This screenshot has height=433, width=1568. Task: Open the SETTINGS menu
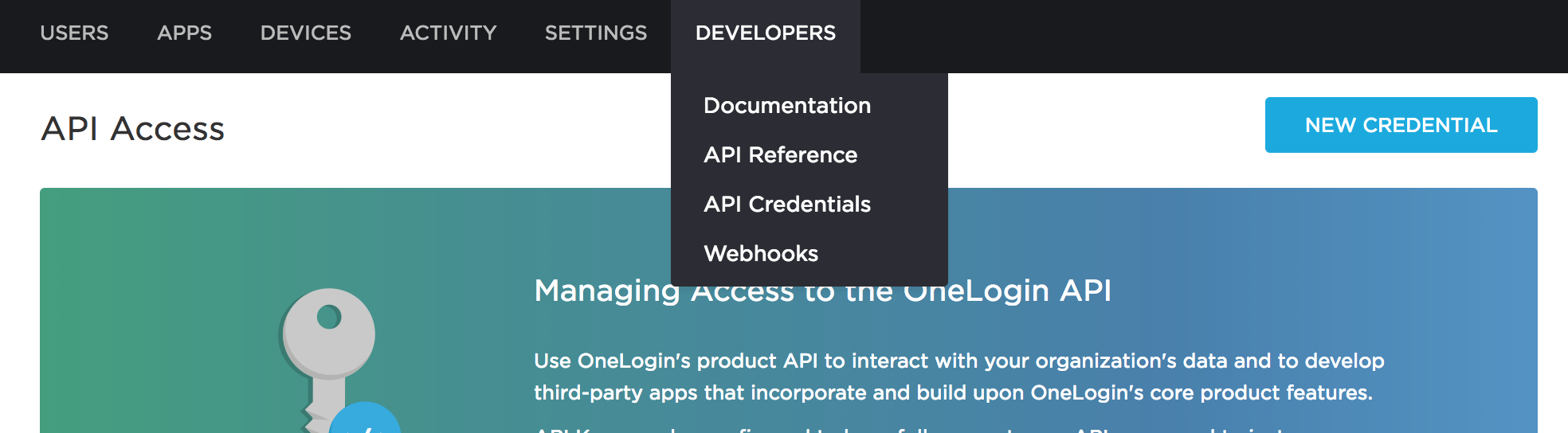(x=596, y=33)
